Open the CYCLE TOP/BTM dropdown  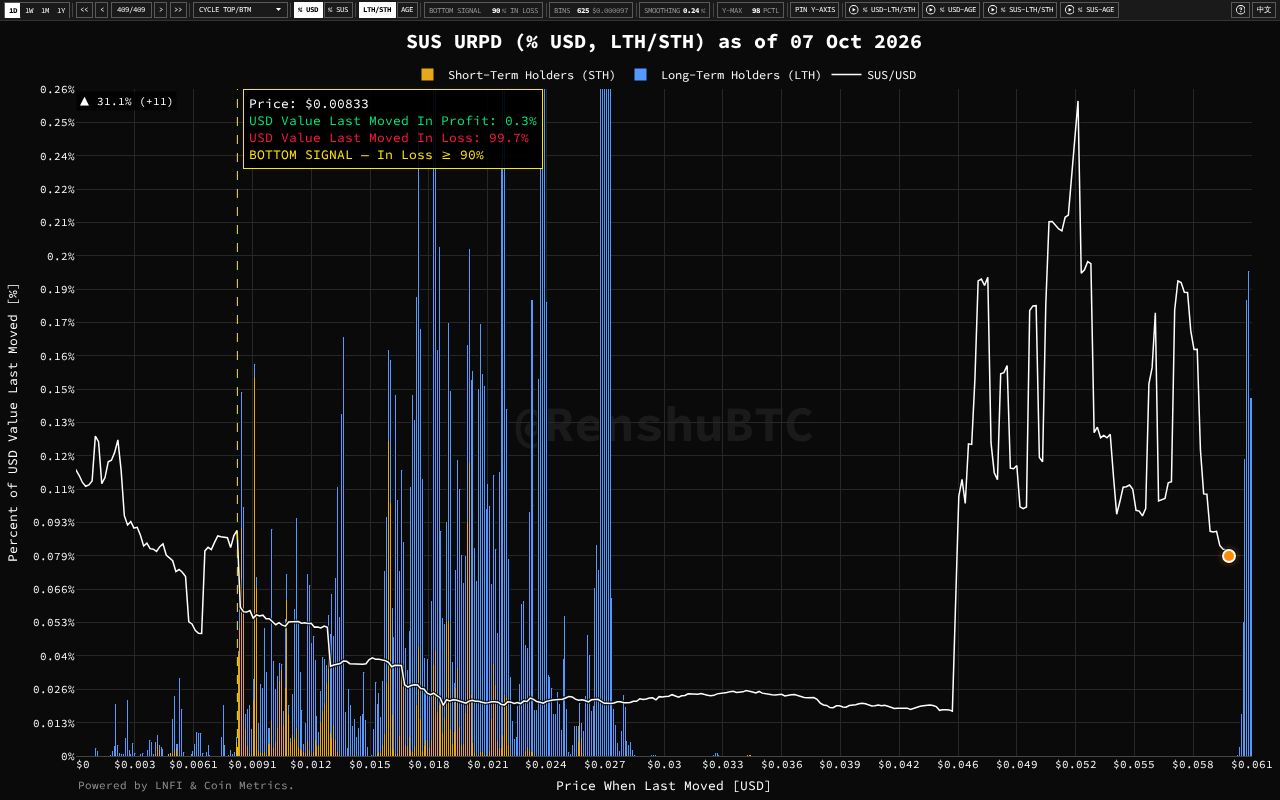[240, 10]
